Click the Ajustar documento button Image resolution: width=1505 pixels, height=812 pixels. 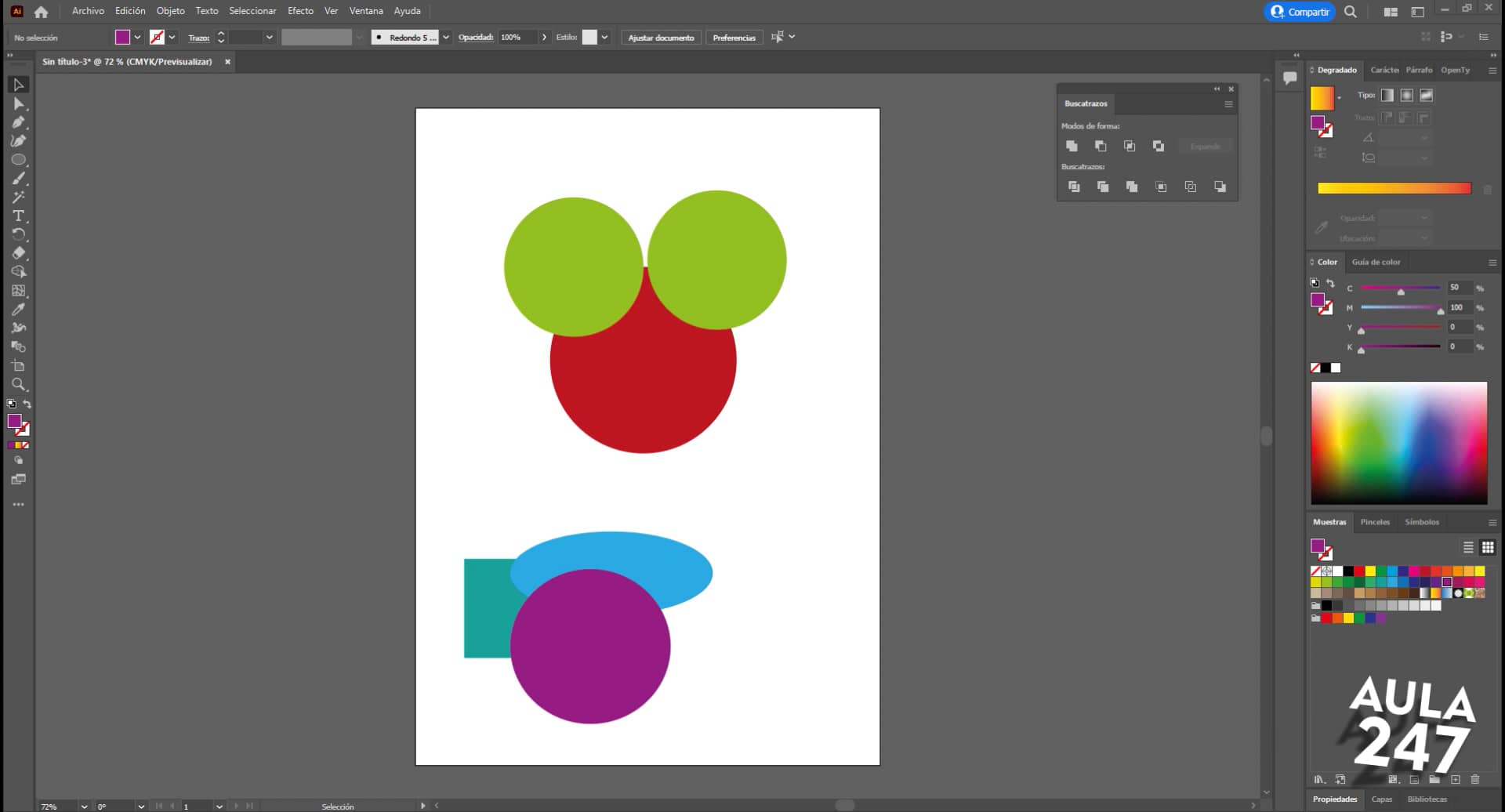coord(661,37)
